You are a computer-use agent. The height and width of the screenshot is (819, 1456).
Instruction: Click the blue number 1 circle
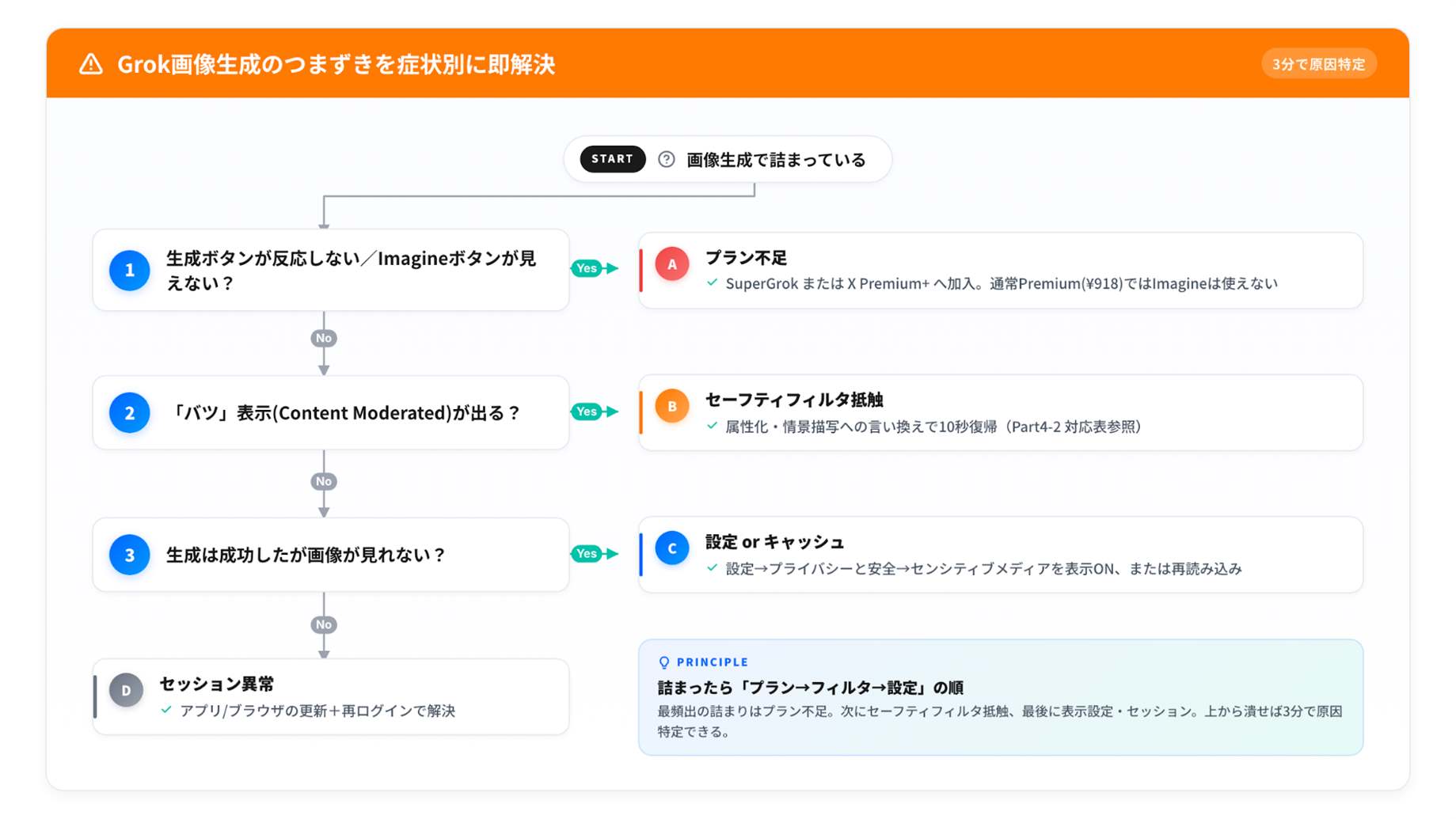[x=129, y=271]
